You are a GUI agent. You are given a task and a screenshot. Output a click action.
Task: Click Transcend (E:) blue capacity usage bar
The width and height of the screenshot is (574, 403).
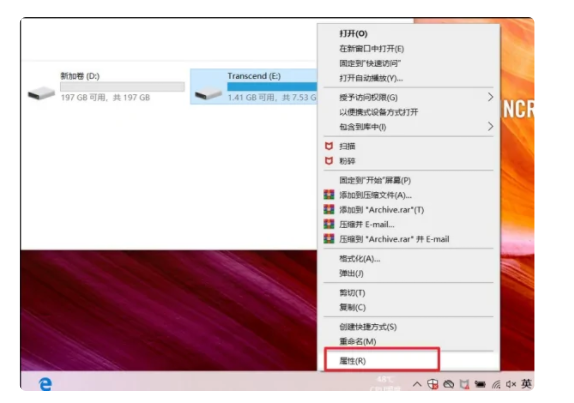tap(272, 87)
